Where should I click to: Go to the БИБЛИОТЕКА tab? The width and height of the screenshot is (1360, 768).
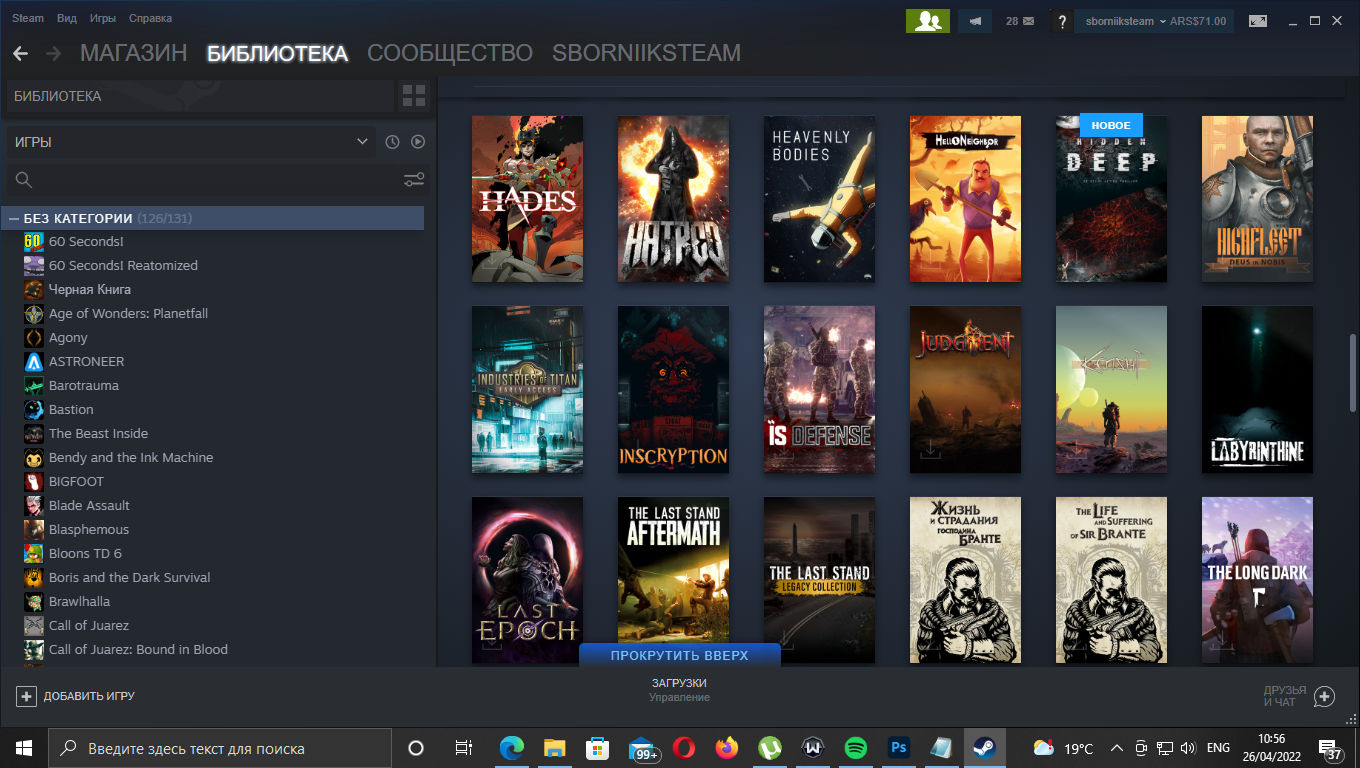tap(277, 53)
